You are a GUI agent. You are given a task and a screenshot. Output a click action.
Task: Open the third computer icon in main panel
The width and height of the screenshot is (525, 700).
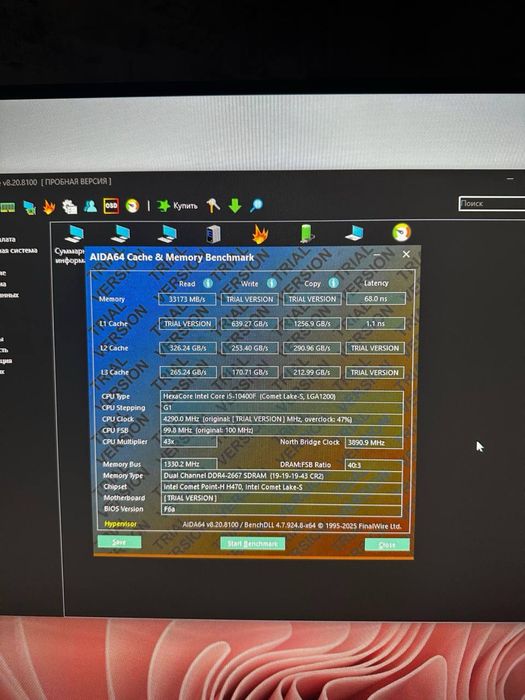[167, 234]
